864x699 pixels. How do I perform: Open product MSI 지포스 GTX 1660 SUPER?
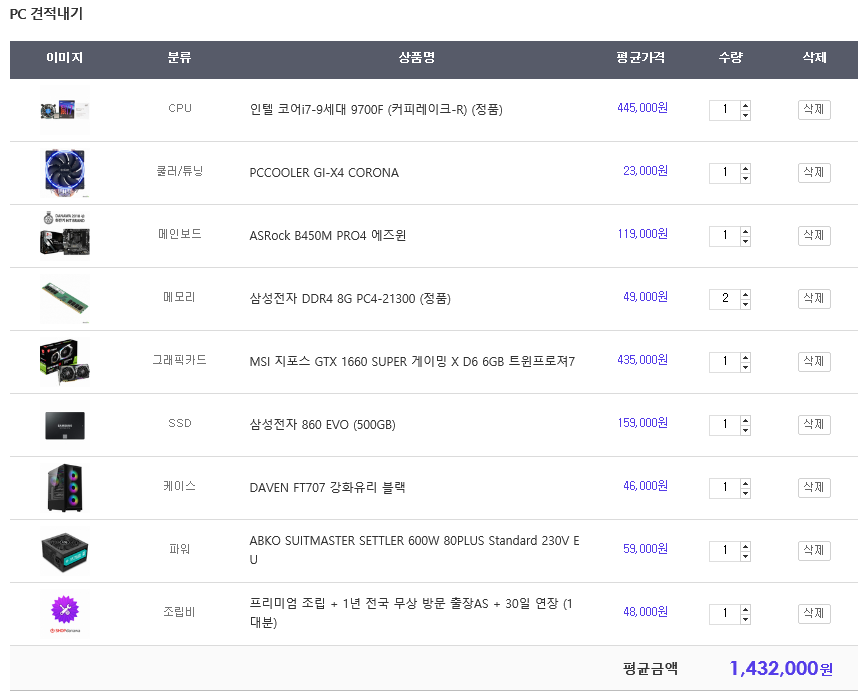coord(412,362)
